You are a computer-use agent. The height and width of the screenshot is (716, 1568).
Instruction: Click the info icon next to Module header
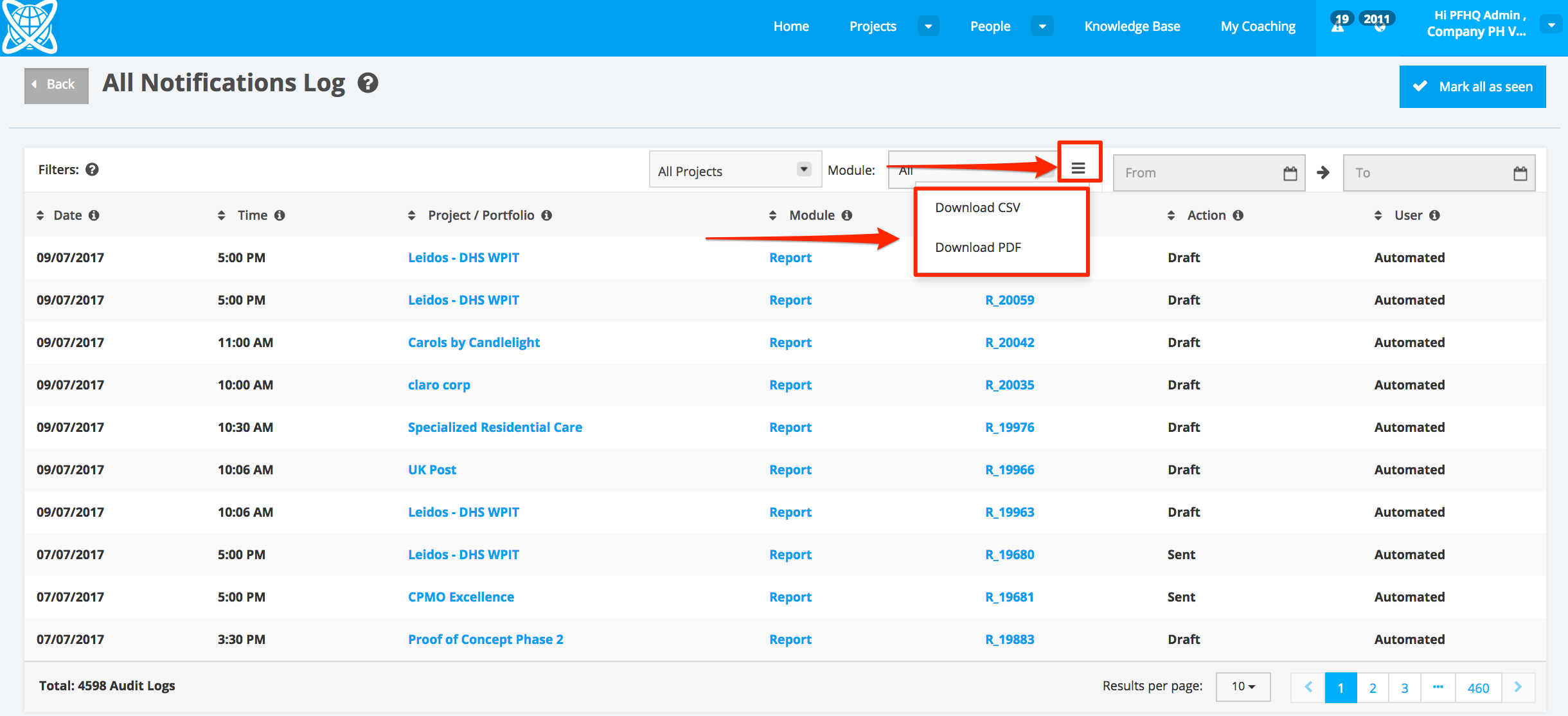pos(847,215)
